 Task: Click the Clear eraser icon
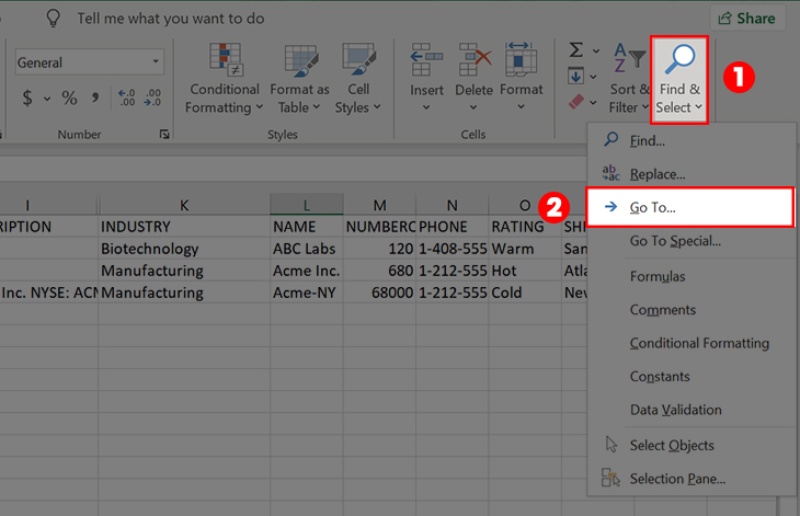click(x=576, y=101)
